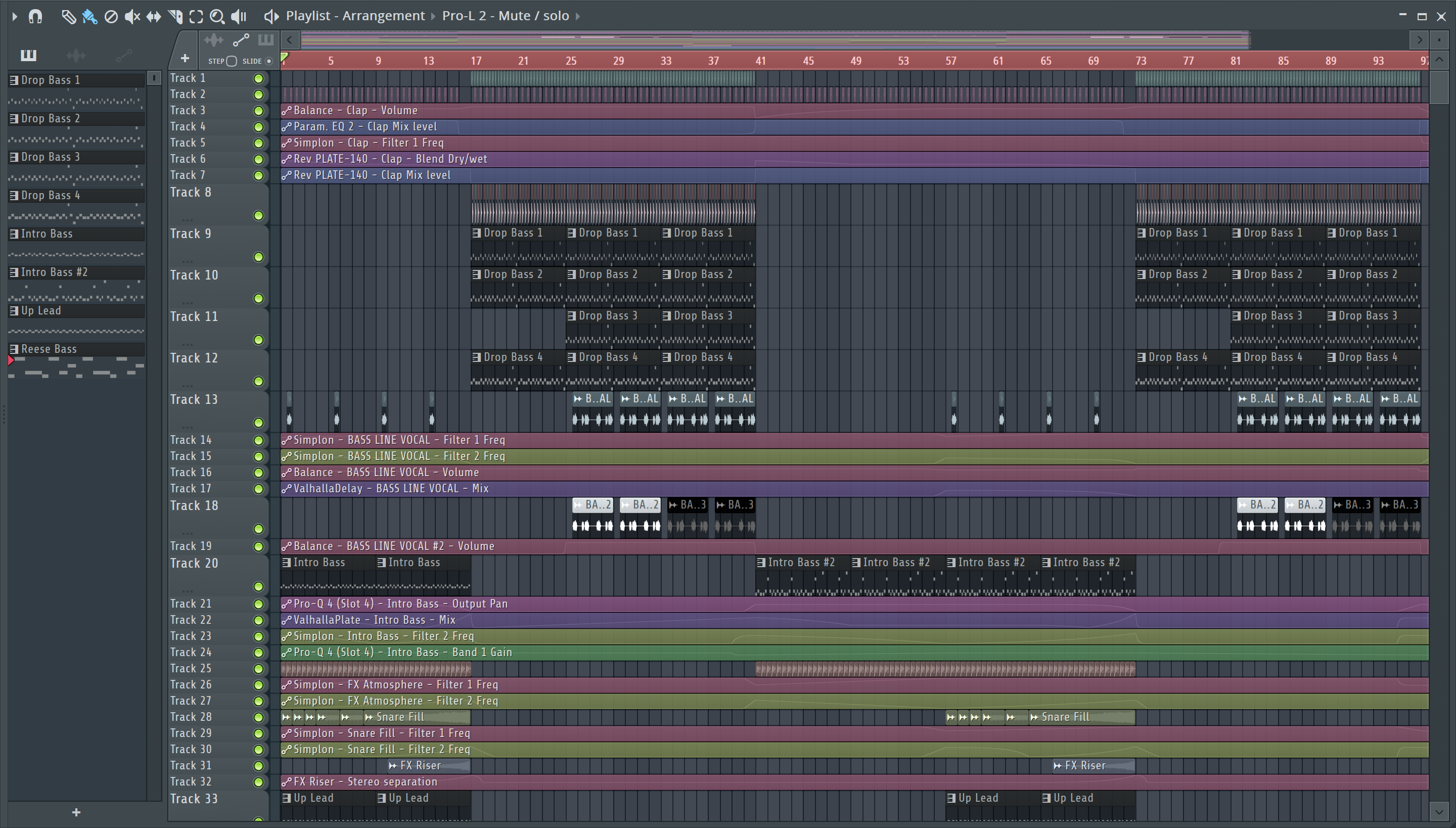
Task: Select the Slip tool
Action: tap(154, 16)
